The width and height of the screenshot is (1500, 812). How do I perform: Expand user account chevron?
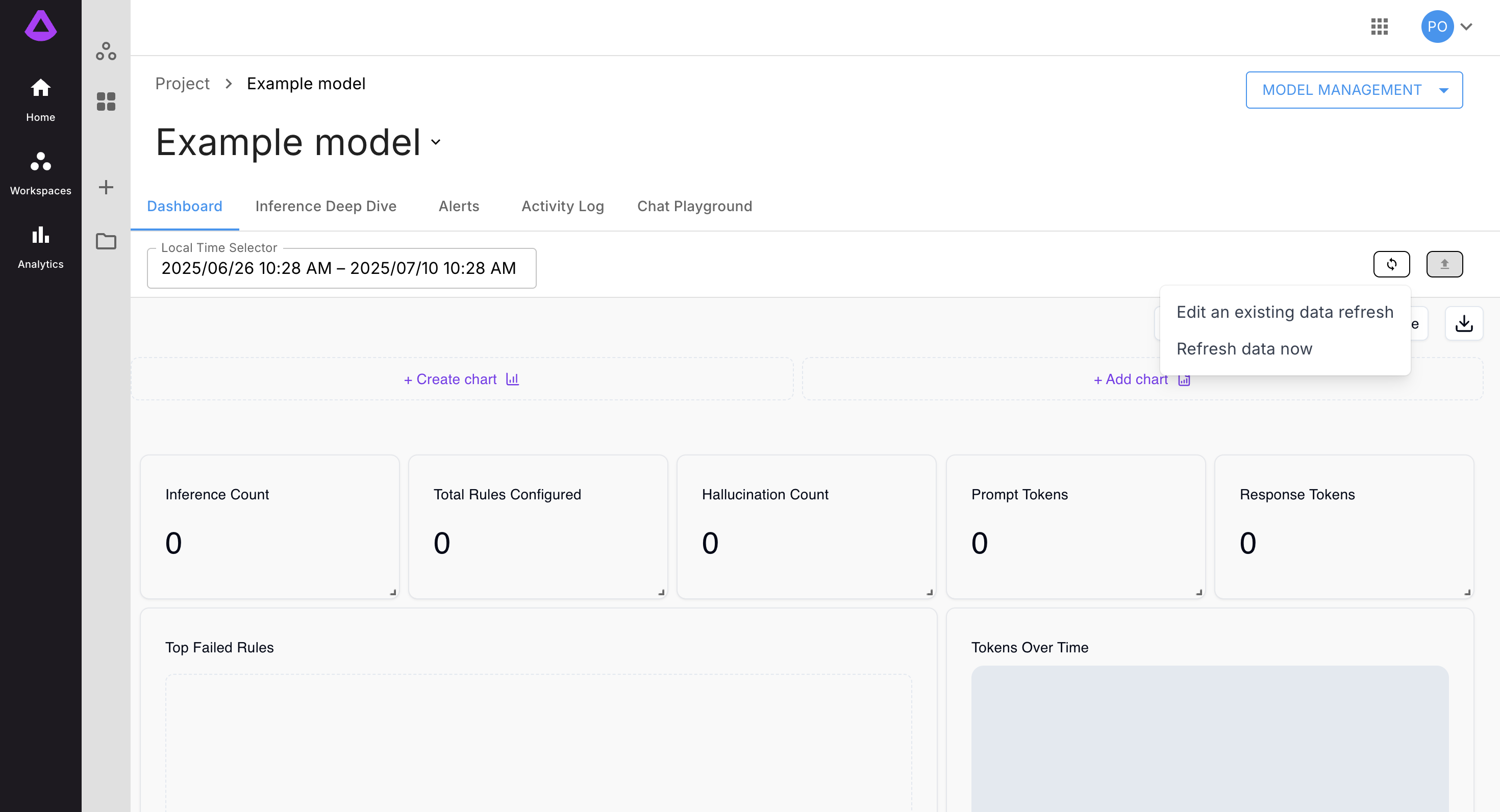1466,27
